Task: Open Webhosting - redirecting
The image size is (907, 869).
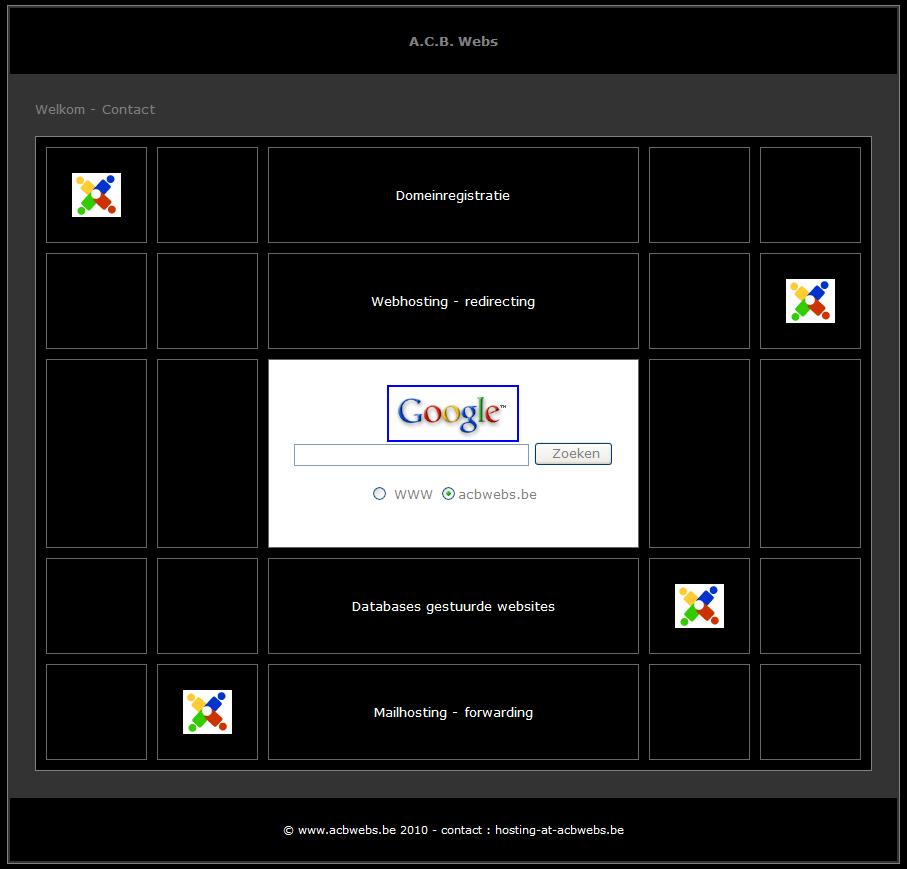Action: tap(453, 301)
